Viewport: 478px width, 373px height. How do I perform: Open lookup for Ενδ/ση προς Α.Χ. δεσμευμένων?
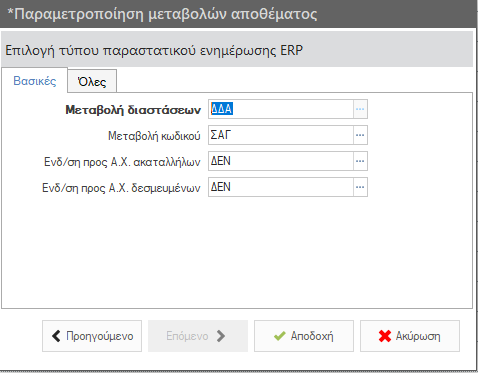(x=360, y=187)
